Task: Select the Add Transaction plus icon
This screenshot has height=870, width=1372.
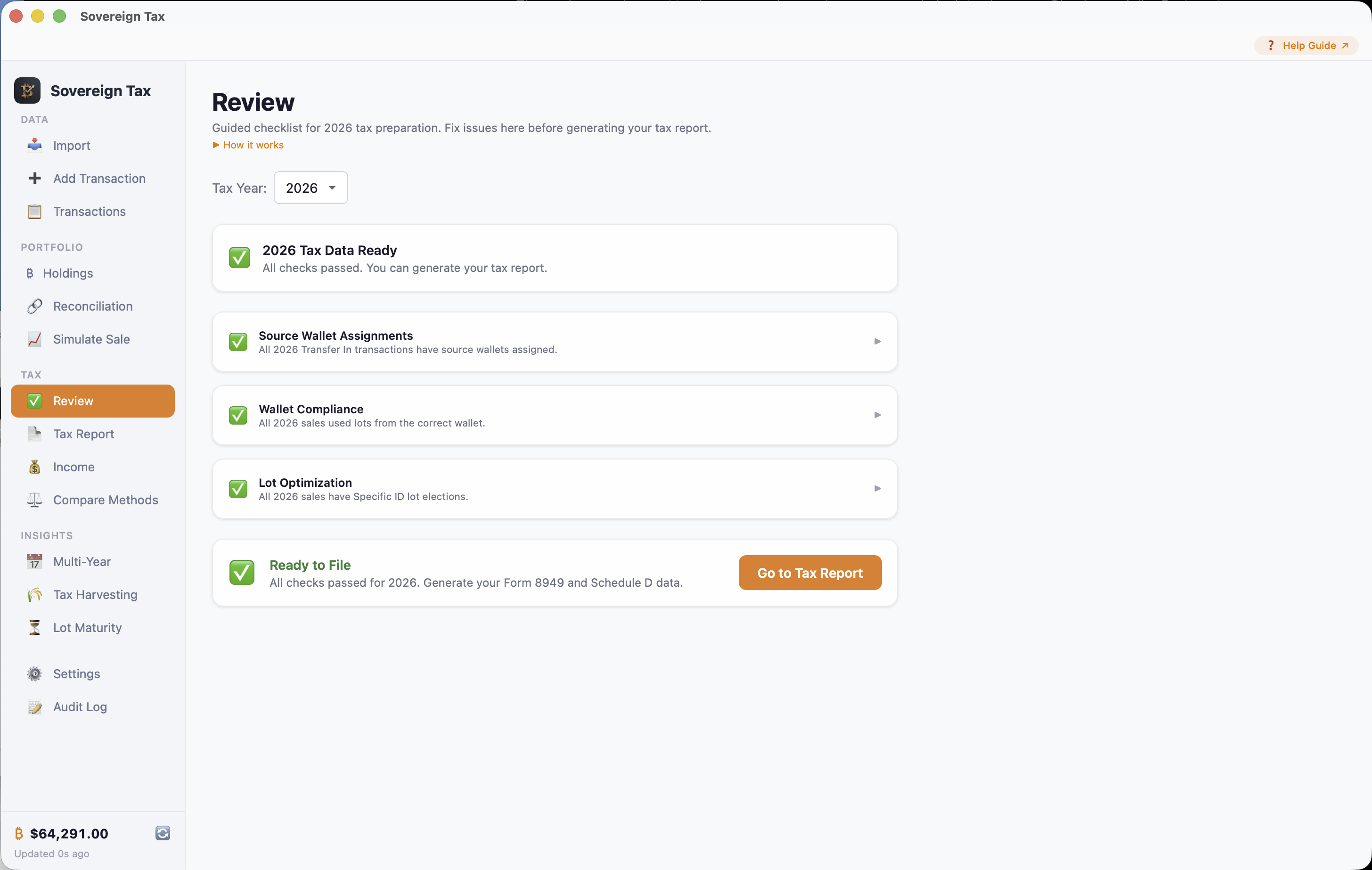Action: click(35, 178)
